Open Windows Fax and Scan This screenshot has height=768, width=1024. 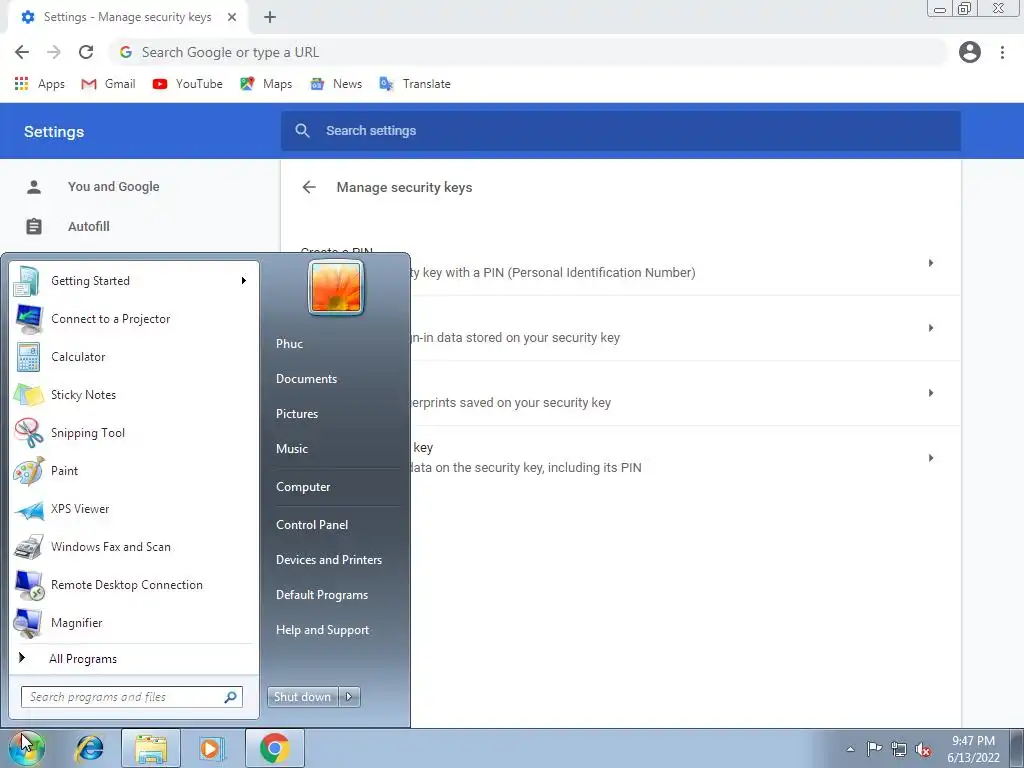(x=133, y=547)
